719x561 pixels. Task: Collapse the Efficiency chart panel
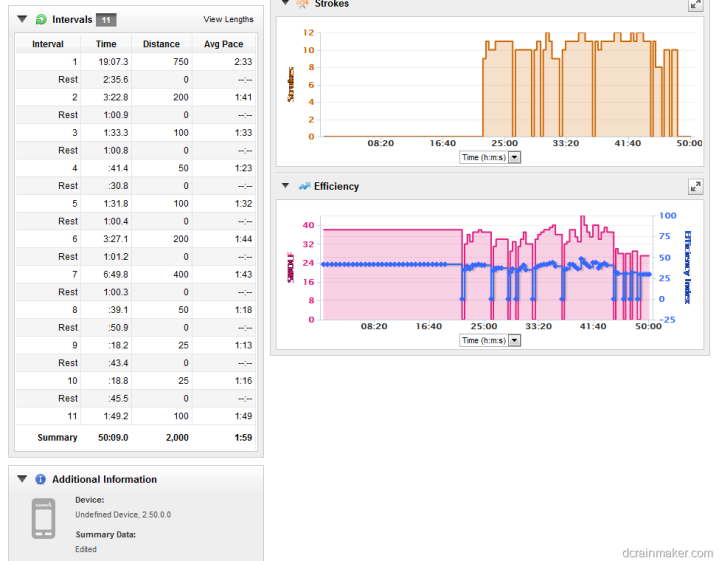click(286, 186)
